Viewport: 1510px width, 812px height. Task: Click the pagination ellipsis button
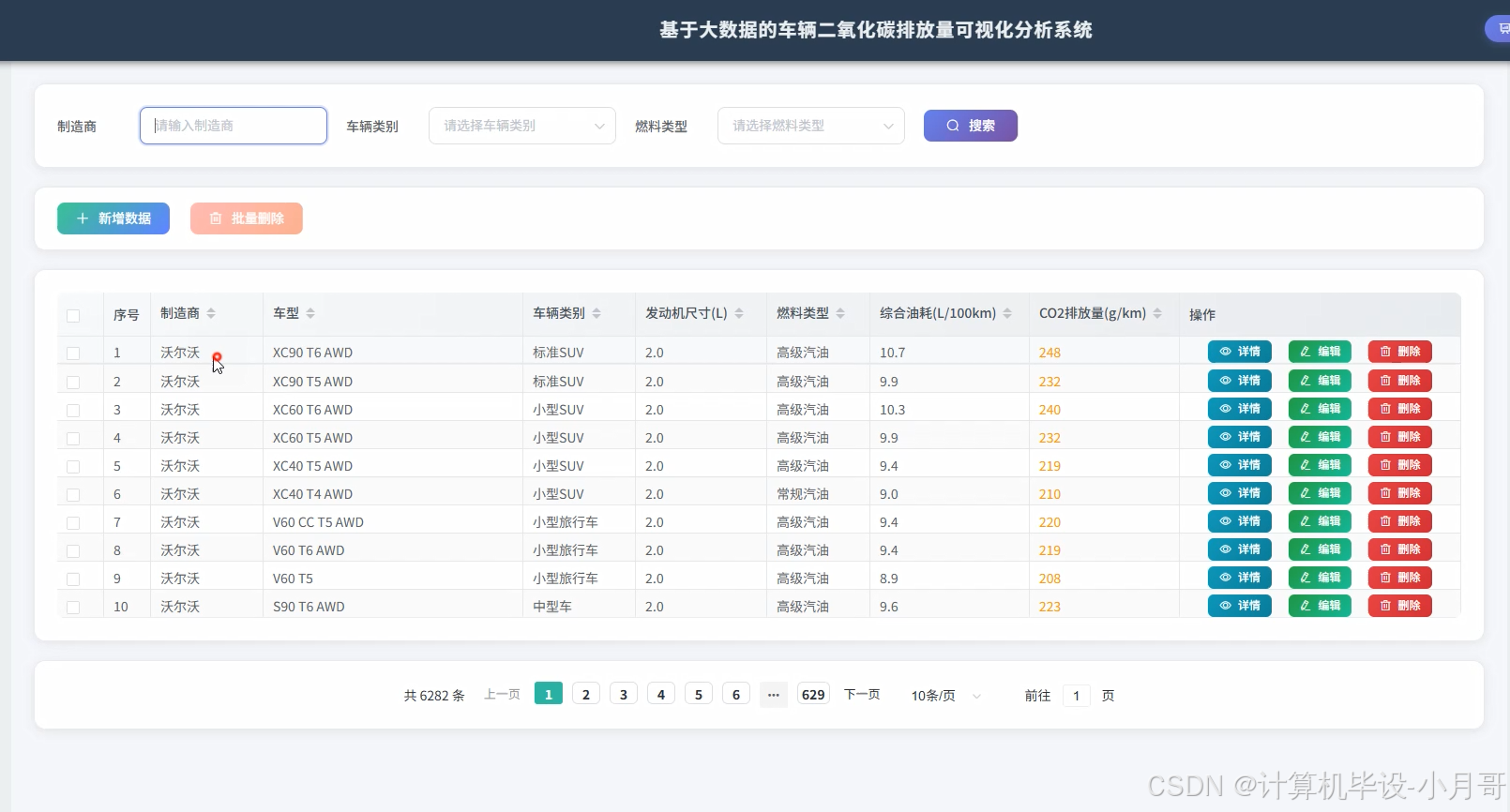pos(774,694)
